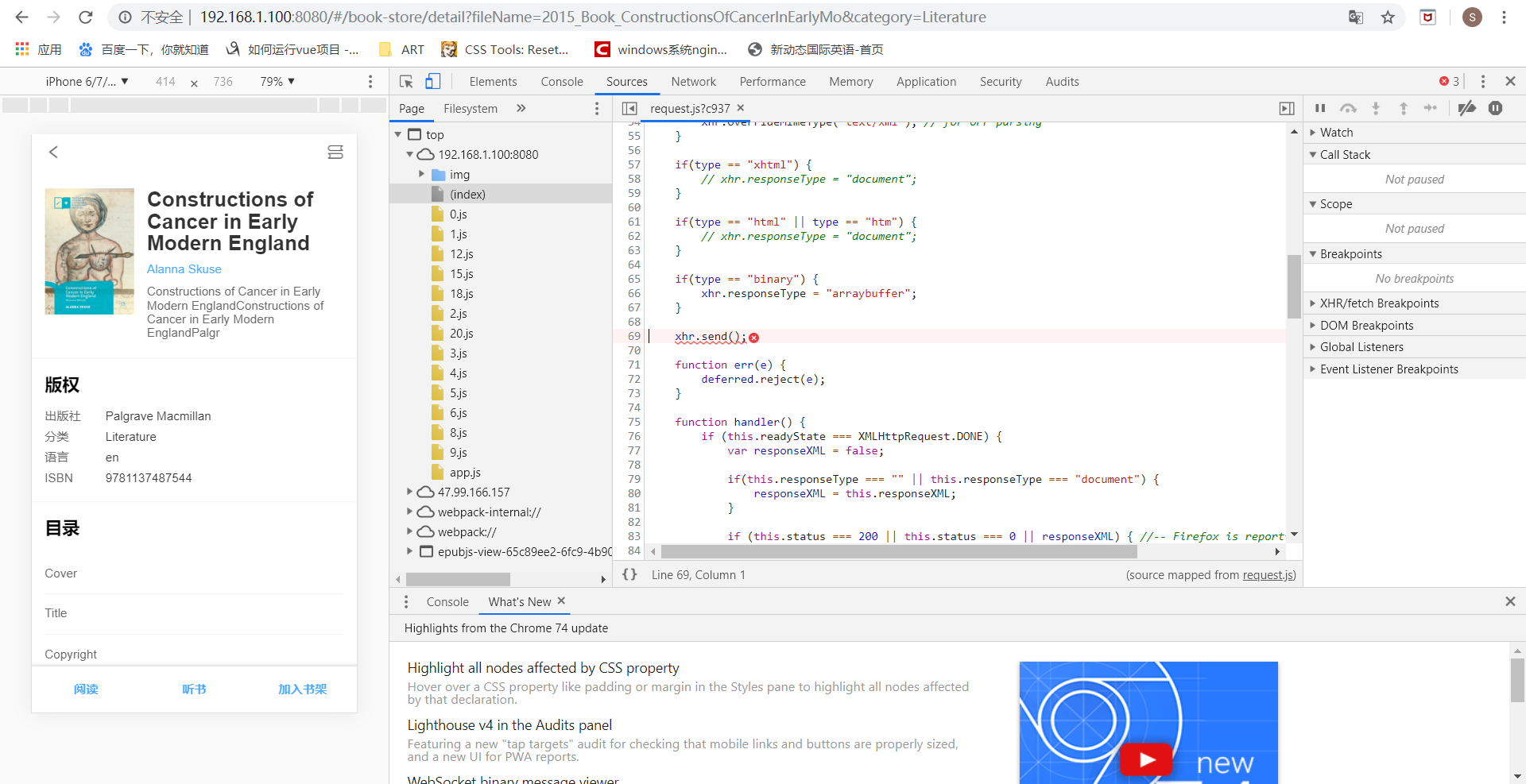
Task: Open the device selector iPhone dropdown
Action: tap(87, 82)
